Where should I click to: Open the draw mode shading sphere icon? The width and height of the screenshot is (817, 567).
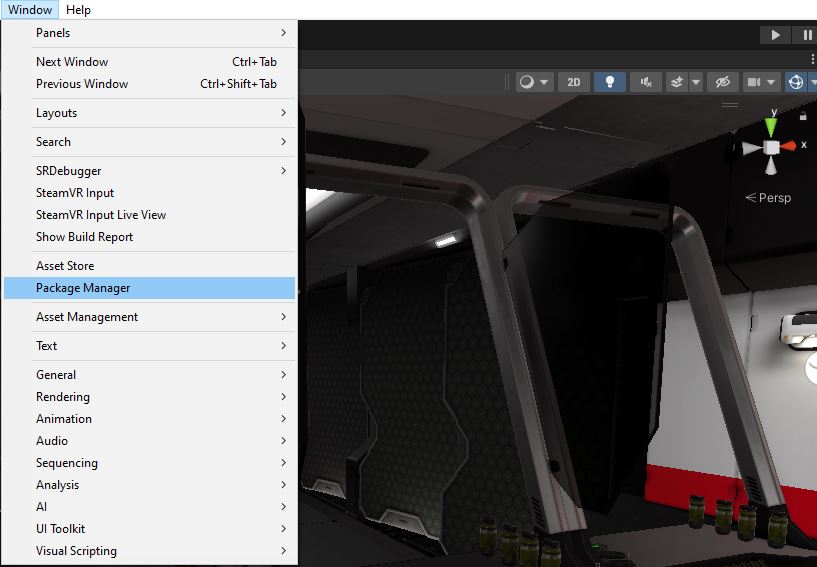pyautogui.click(x=527, y=82)
